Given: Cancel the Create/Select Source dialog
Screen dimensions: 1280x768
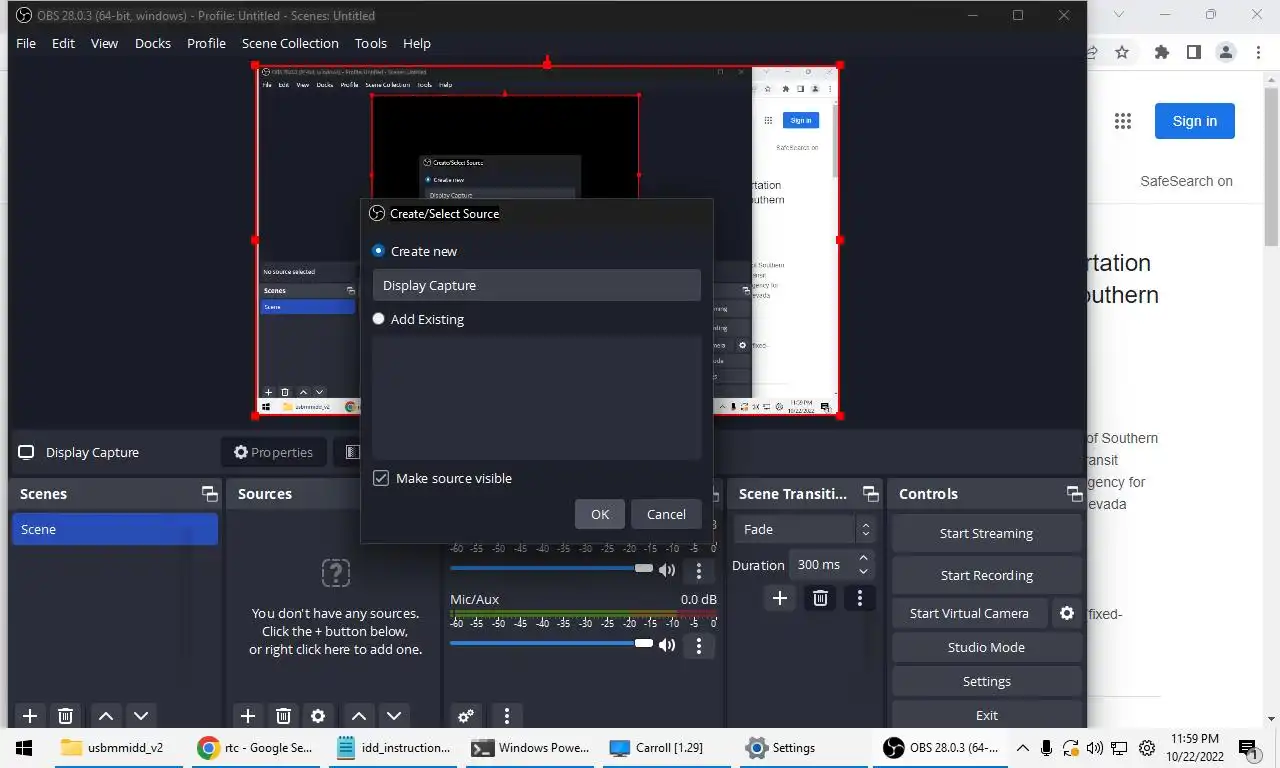Looking at the screenshot, I should click(666, 514).
